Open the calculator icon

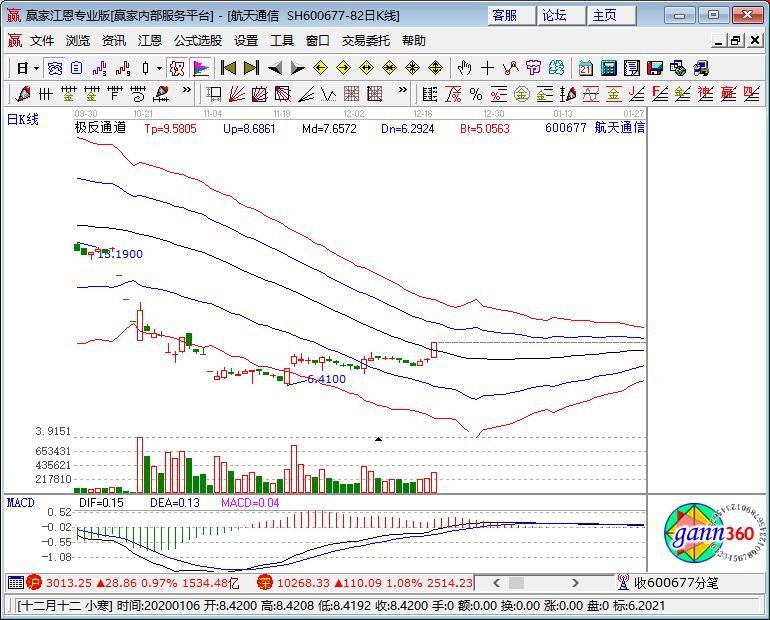(609, 68)
